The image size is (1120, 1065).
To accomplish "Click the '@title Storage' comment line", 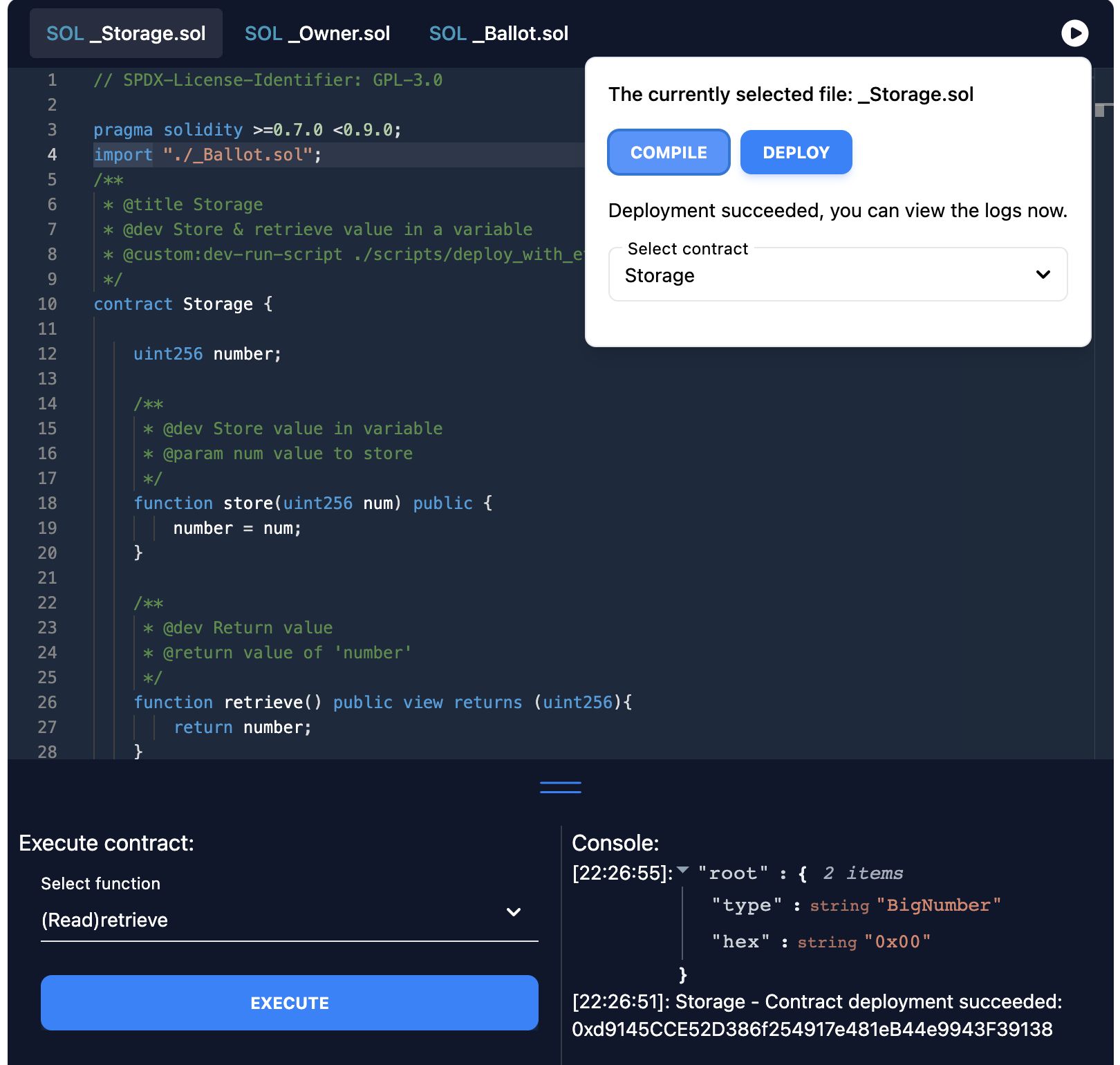I will pyautogui.click(x=183, y=205).
